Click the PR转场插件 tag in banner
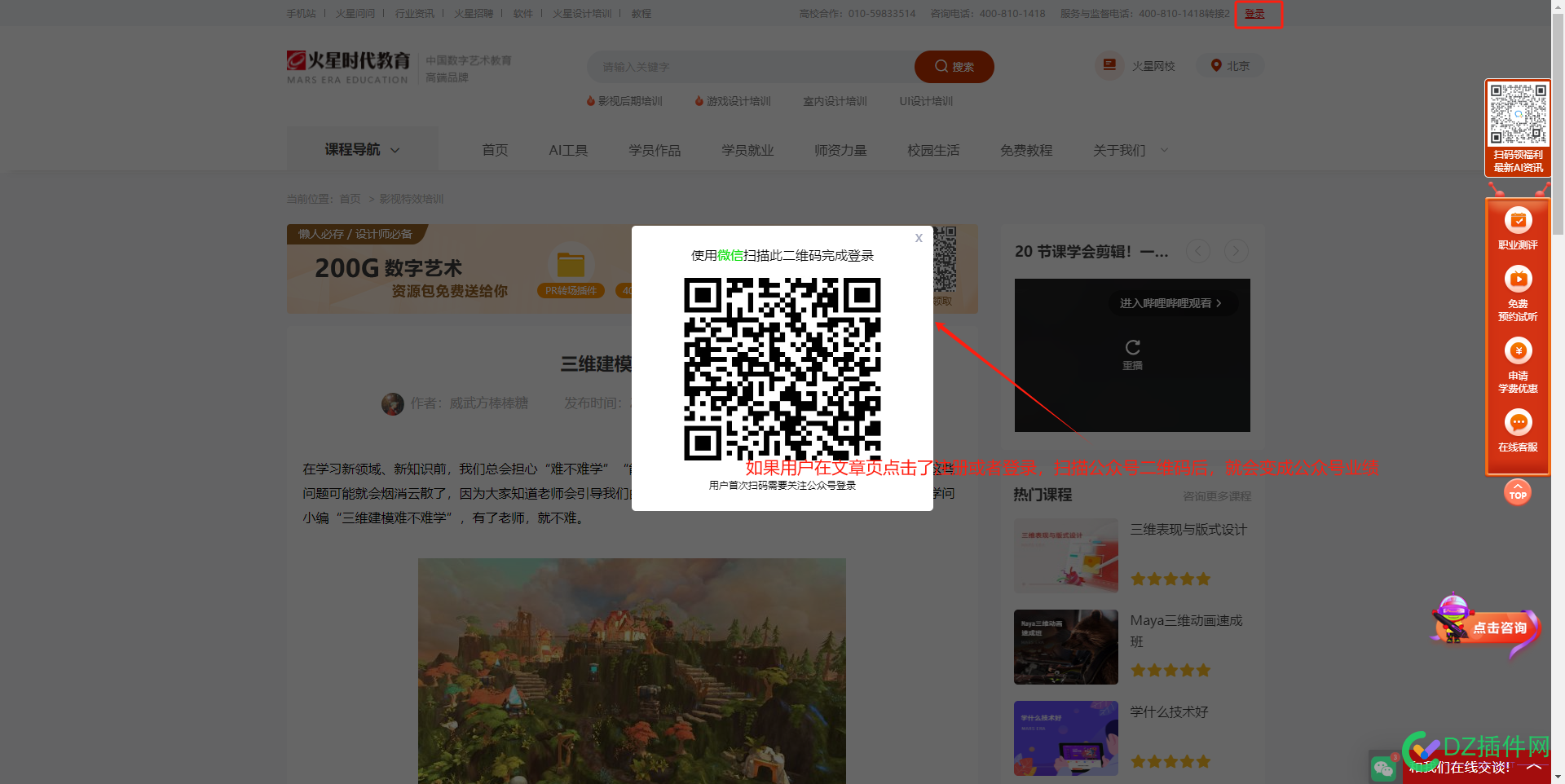The height and width of the screenshot is (784, 1565). pos(571,291)
